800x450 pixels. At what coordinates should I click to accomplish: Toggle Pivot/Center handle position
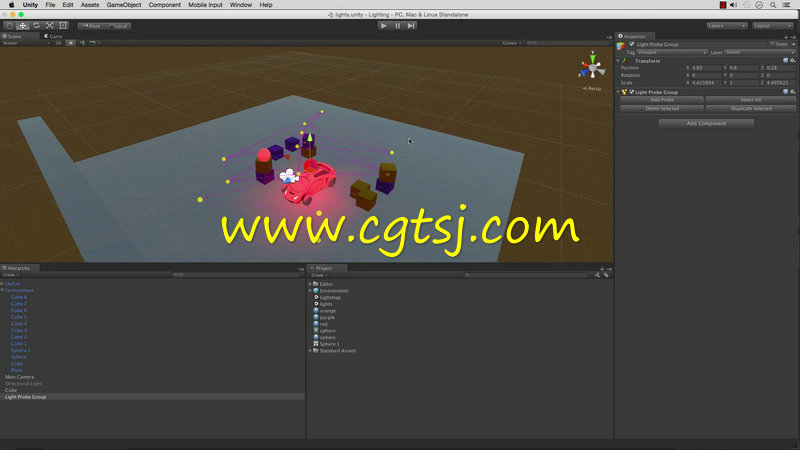click(91, 26)
